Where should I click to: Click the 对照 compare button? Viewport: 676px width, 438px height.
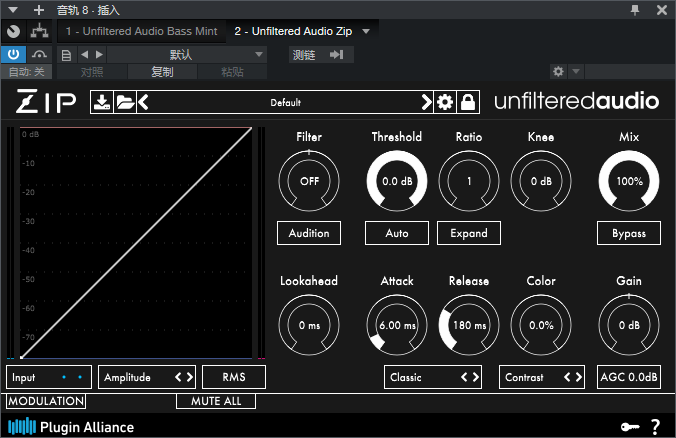[x=92, y=72]
